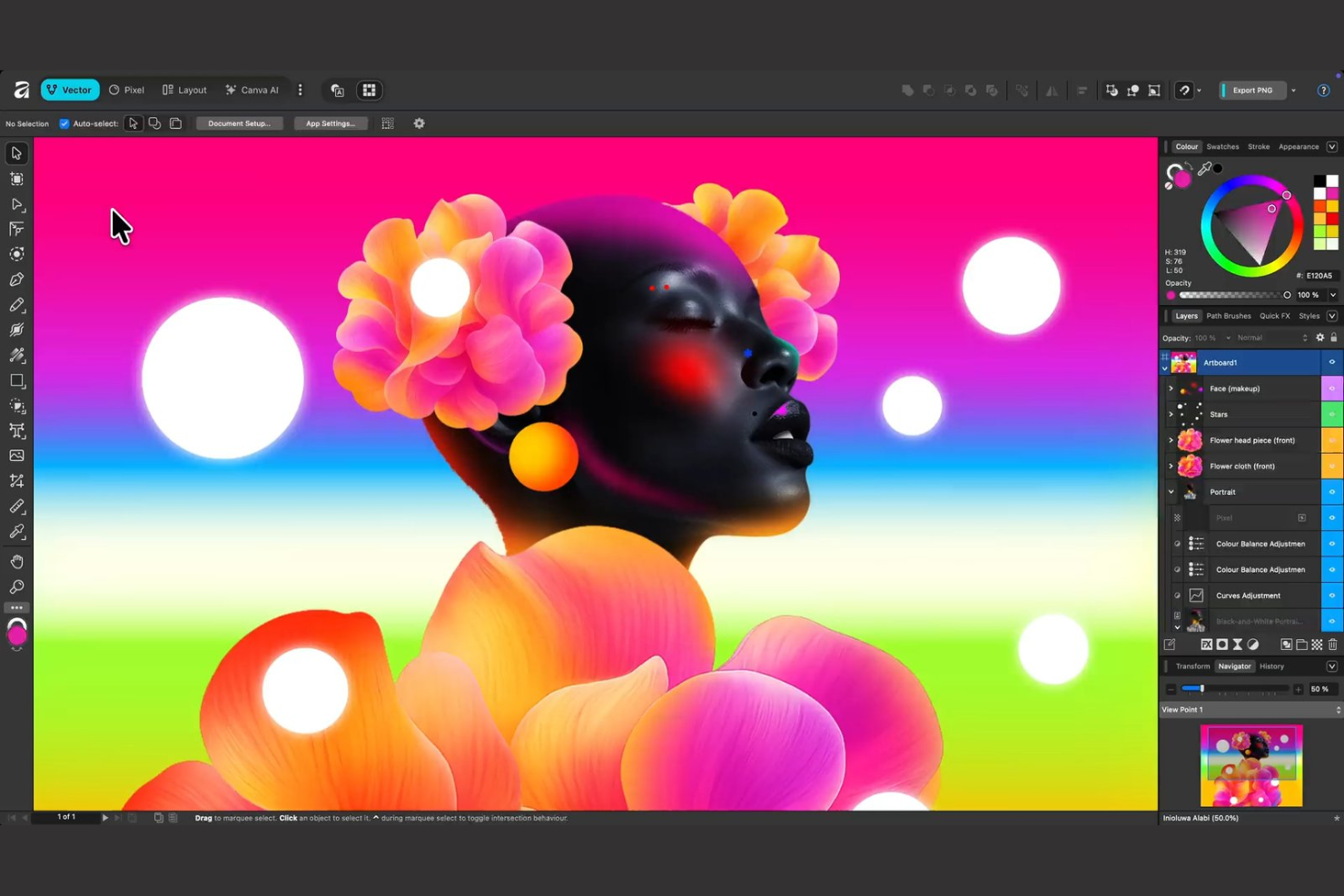Select the Colour Picker eyedropper tool in left toolbar
The image size is (1344, 896).
click(16, 532)
